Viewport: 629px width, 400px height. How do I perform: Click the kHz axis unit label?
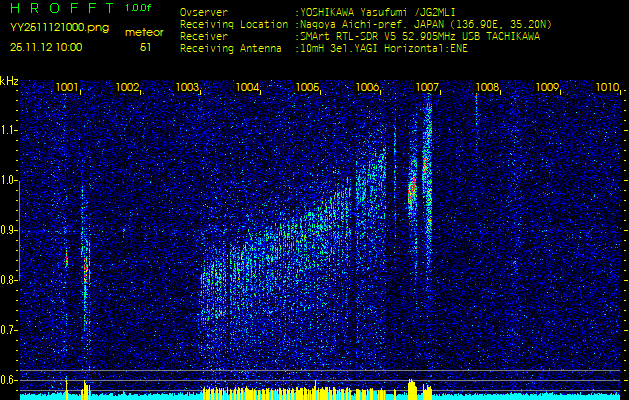pyautogui.click(x=9, y=81)
